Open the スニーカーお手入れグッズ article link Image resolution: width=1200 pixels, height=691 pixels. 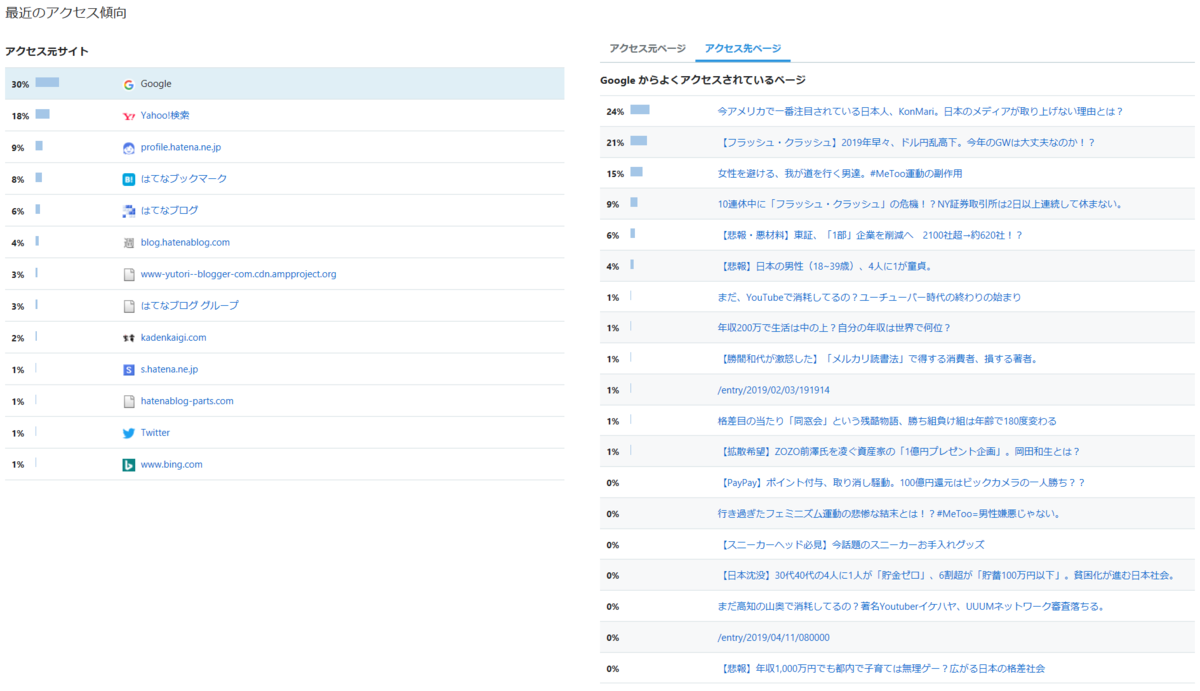[851, 545]
